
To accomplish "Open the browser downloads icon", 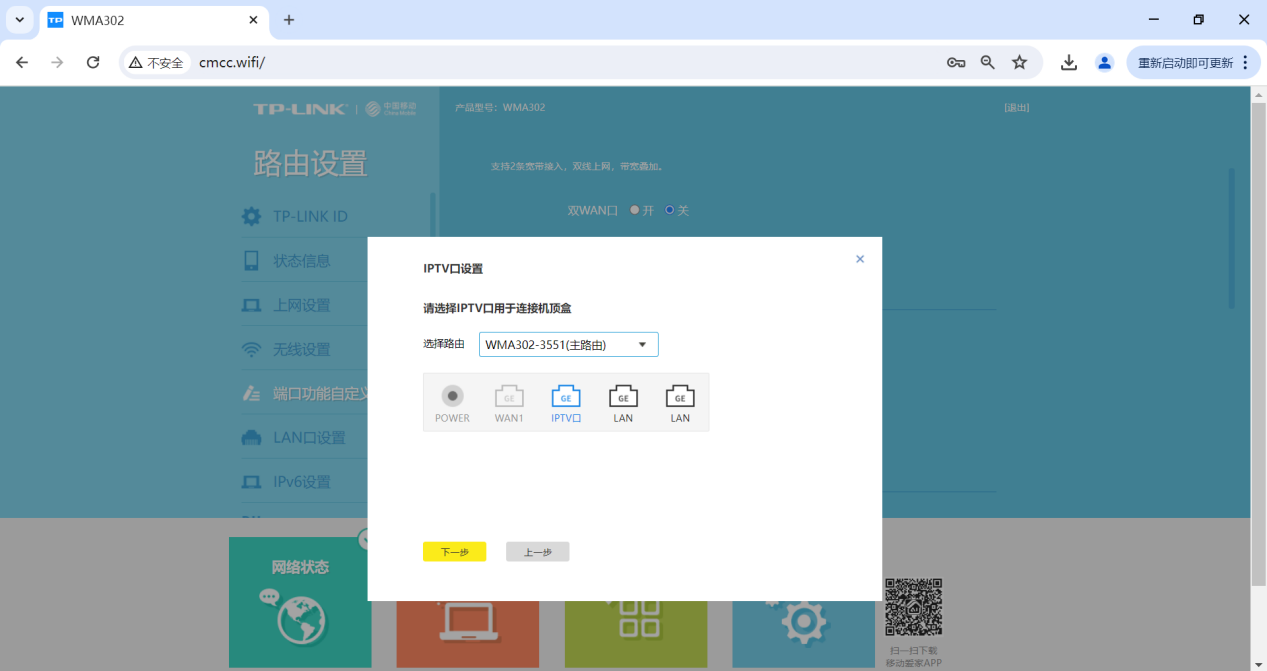I will click(x=1069, y=62).
